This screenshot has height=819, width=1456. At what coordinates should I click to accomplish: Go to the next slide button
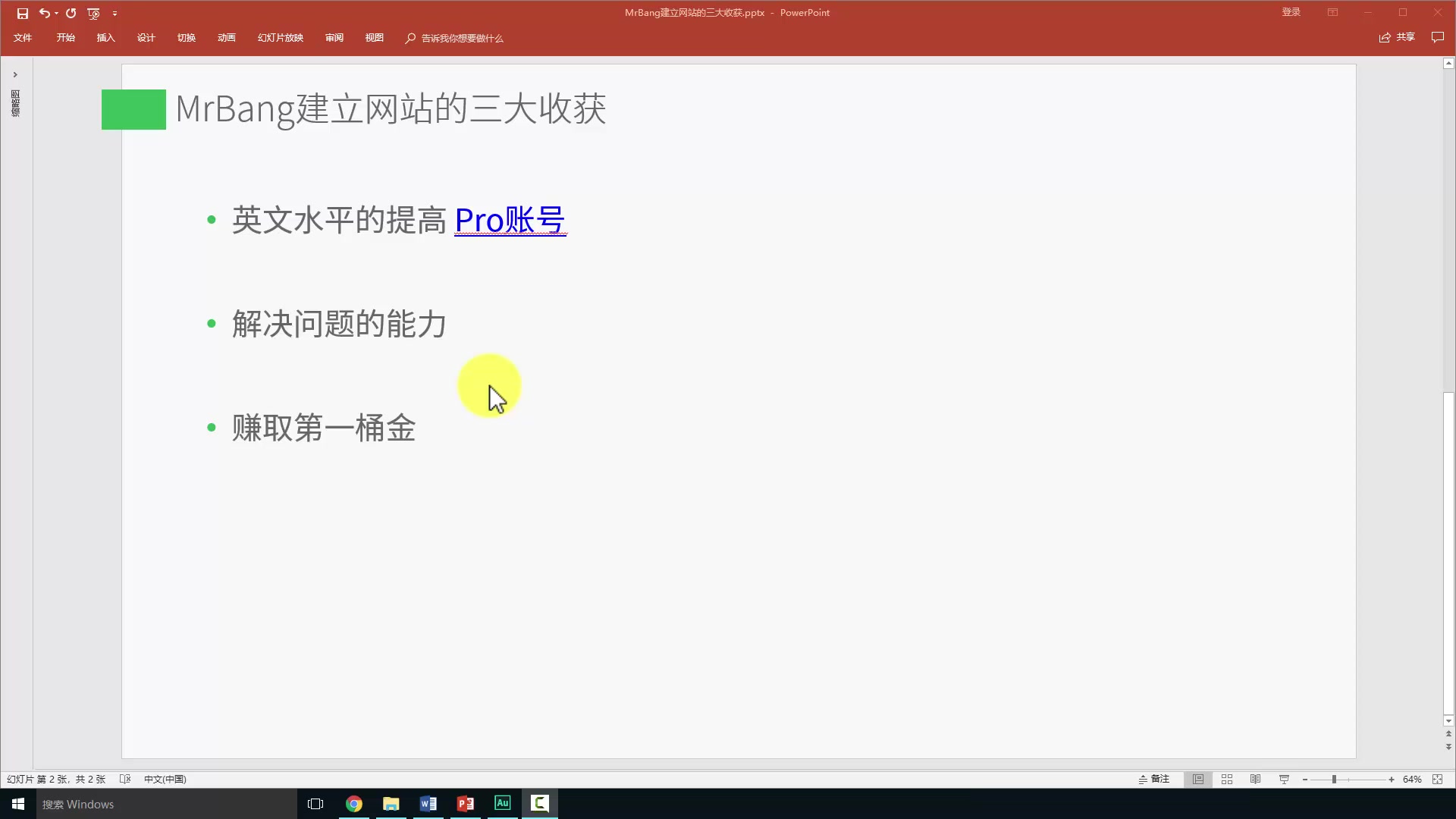pos(1448,746)
